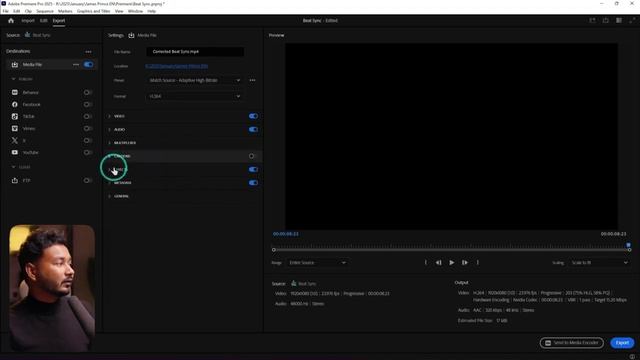Expand the MULTIPLEXER section
Image resolution: width=640 pixels, height=360 pixels.
(x=109, y=143)
